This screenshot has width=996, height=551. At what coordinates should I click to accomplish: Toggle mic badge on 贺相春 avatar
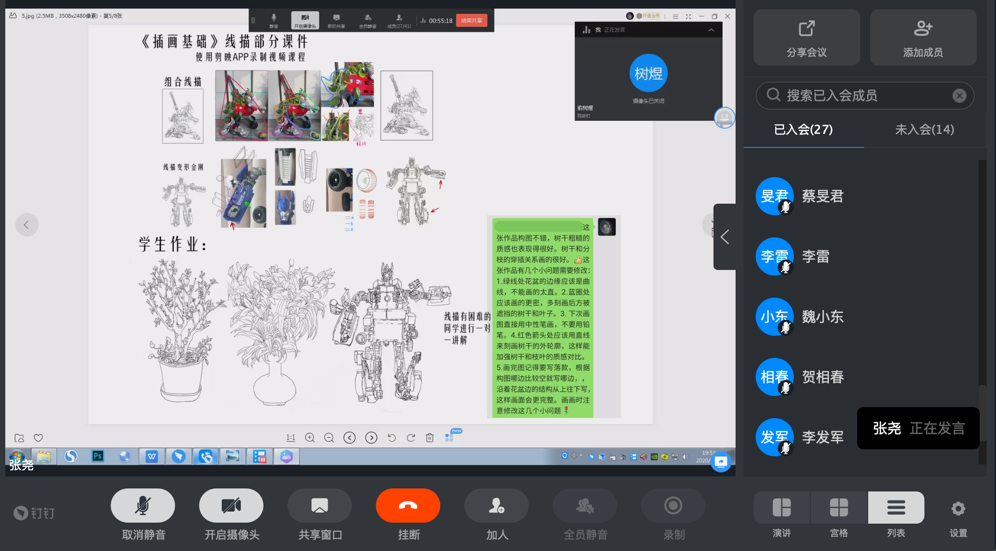(x=786, y=388)
